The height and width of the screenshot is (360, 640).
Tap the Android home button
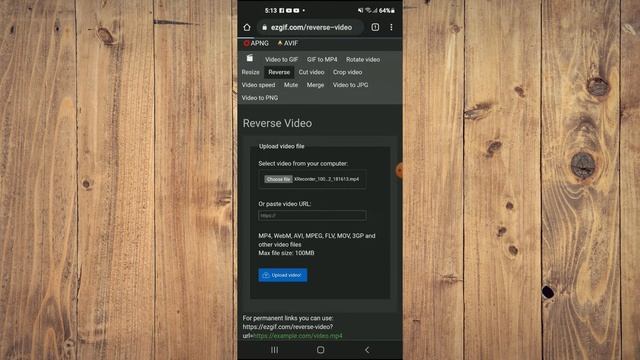320,350
